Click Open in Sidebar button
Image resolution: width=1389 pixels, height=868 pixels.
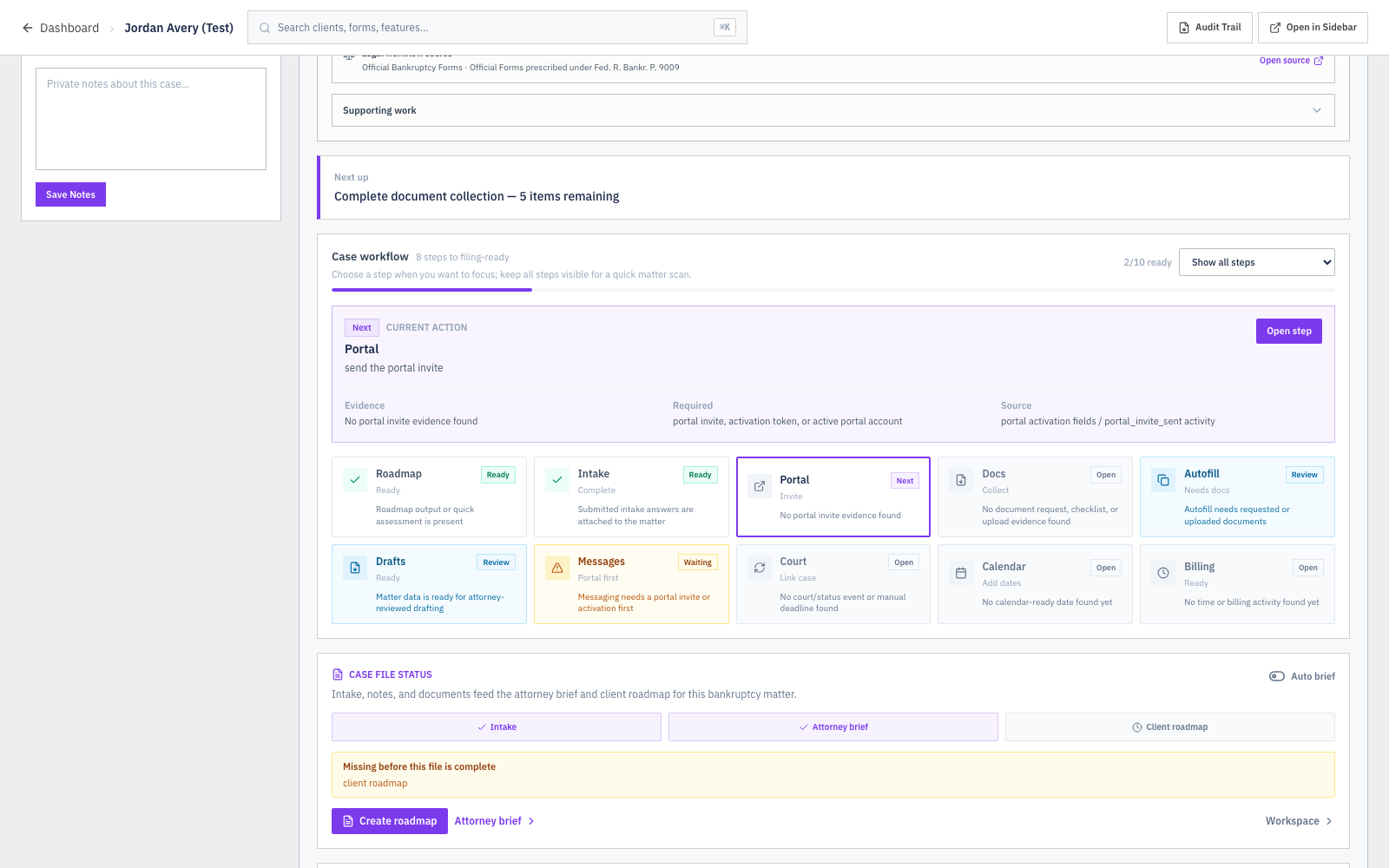click(1313, 28)
